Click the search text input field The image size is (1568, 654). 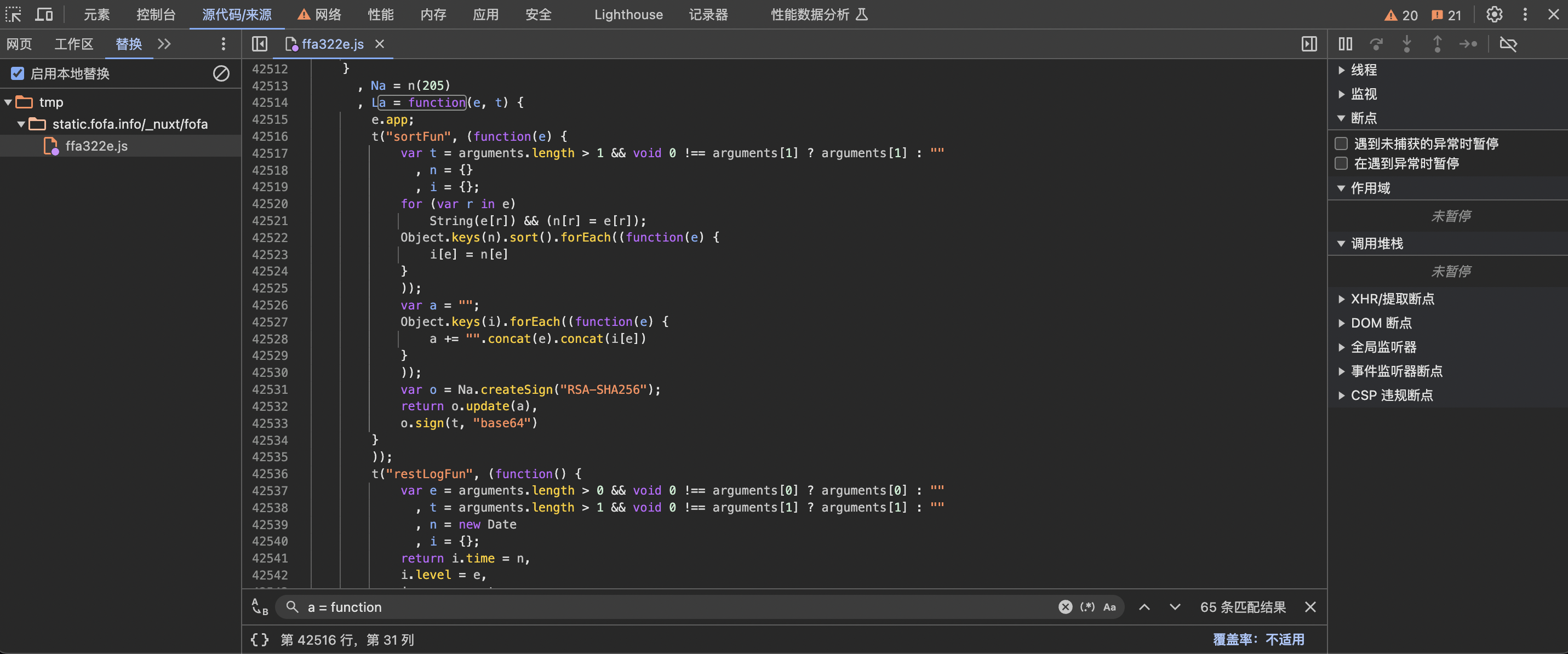[x=669, y=606]
